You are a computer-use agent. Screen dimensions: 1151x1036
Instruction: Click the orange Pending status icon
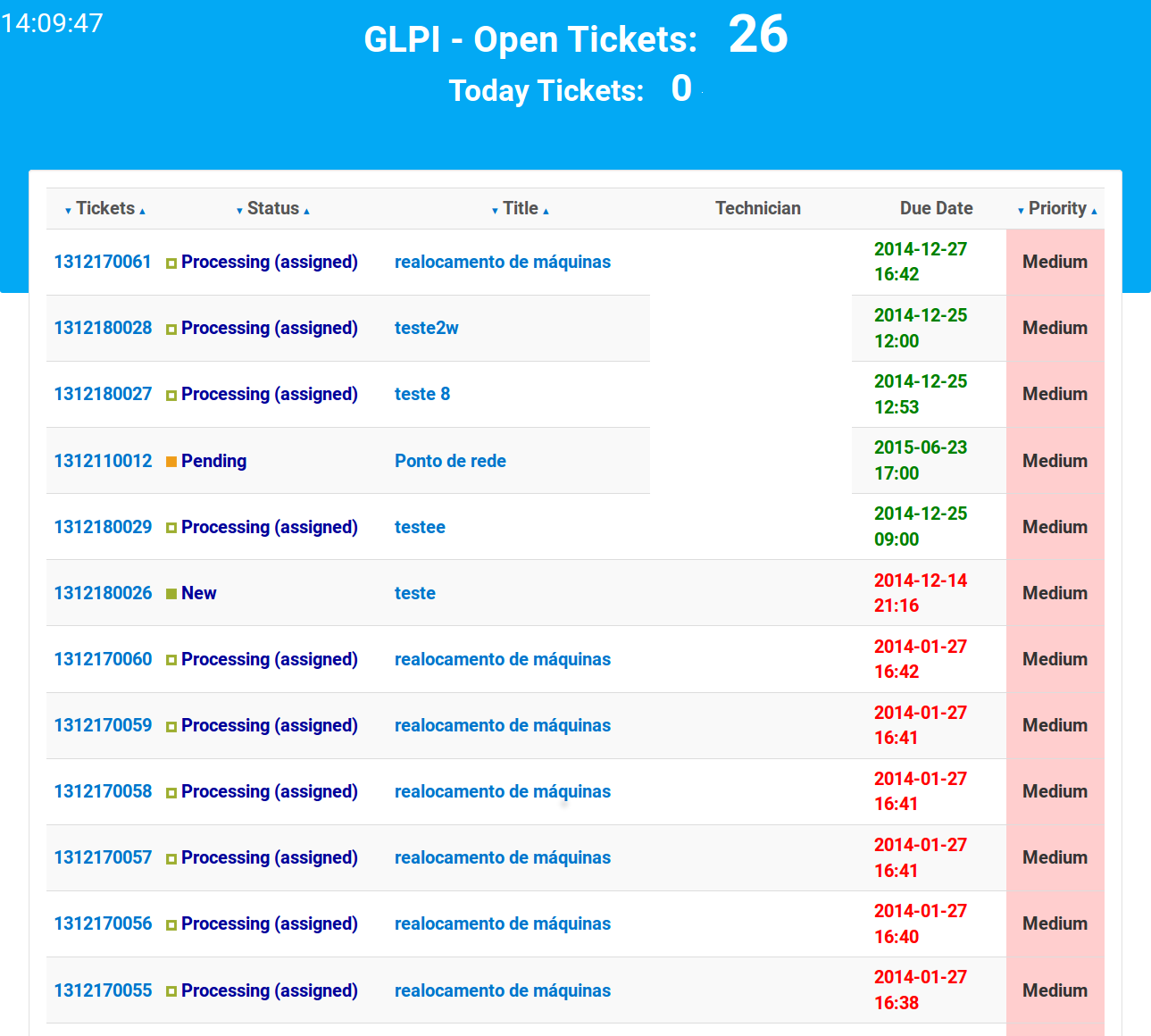[x=171, y=462]
